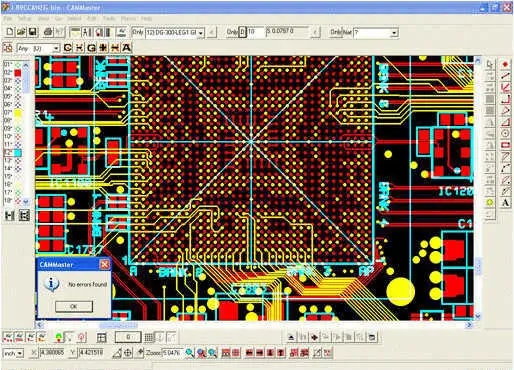The image size is (514, 370).
Task: Click the horizontal scrollbar under the canvas
Action: coord(254,324)
